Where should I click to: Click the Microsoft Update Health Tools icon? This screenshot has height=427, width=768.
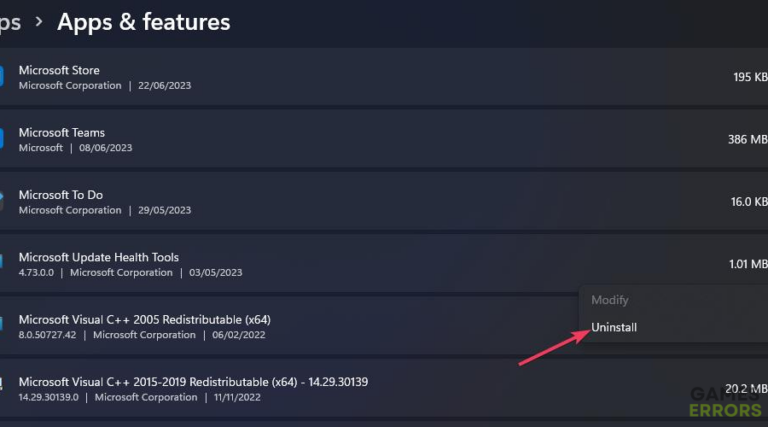[1, 261]
